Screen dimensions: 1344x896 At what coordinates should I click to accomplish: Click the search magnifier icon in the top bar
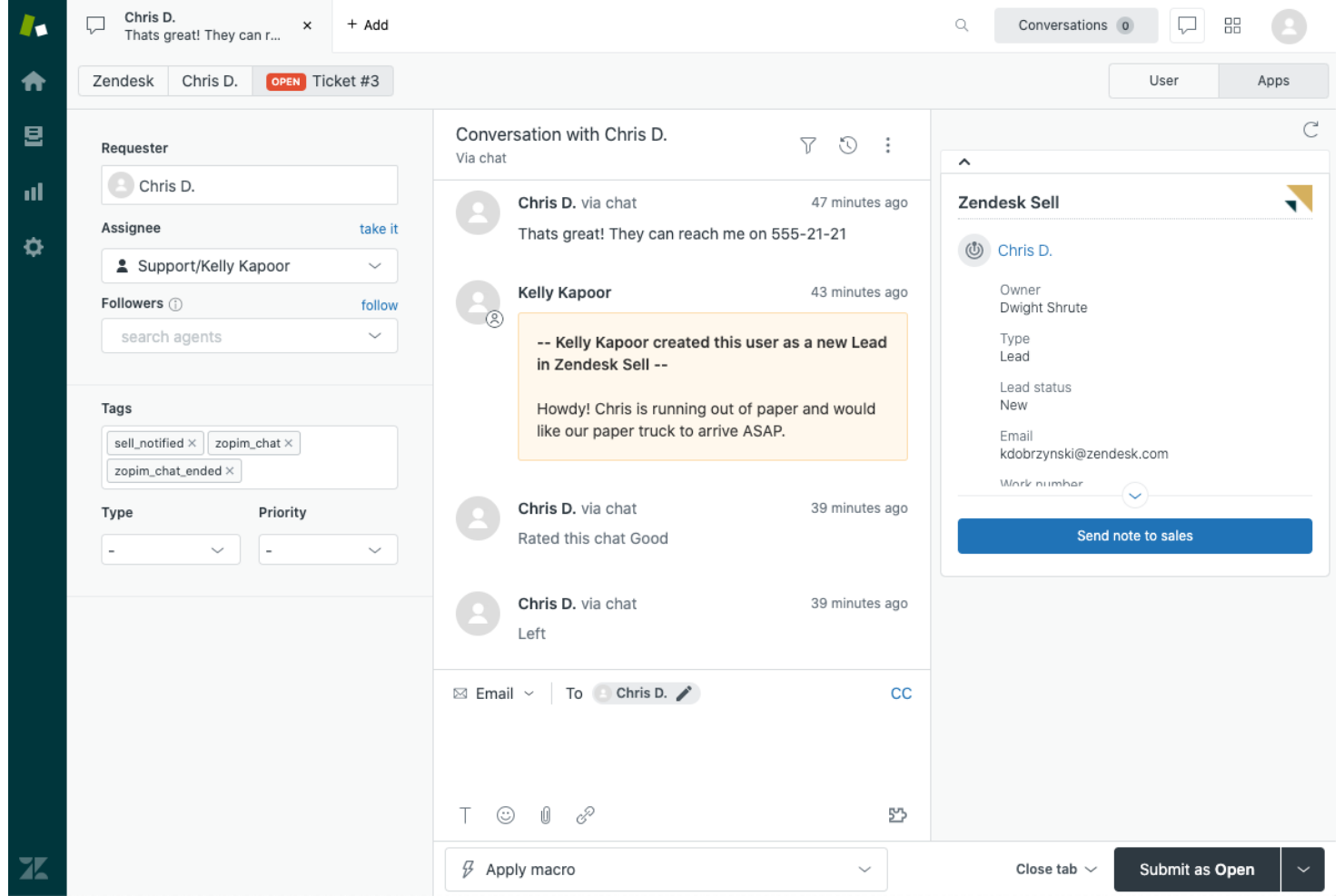point(961,25)
